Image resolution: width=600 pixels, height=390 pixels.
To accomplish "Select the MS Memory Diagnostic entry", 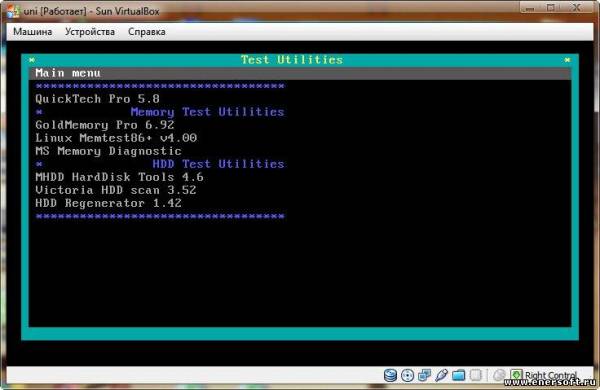I will (x=108, y=151).
